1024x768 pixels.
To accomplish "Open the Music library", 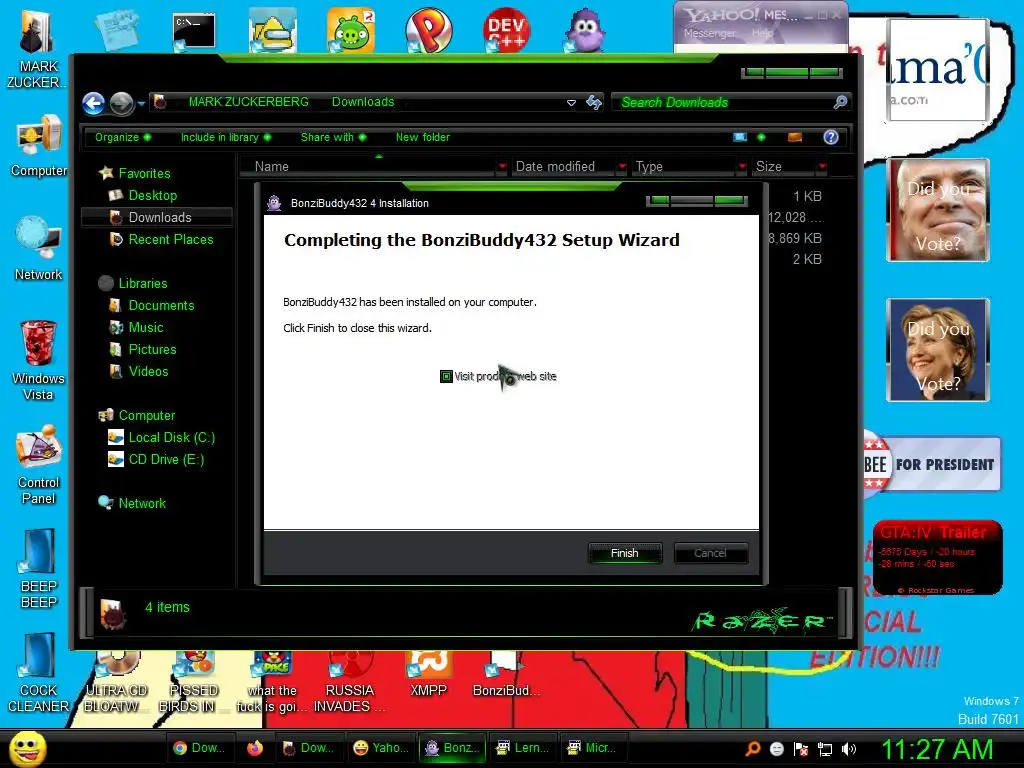I will [146, 327].
